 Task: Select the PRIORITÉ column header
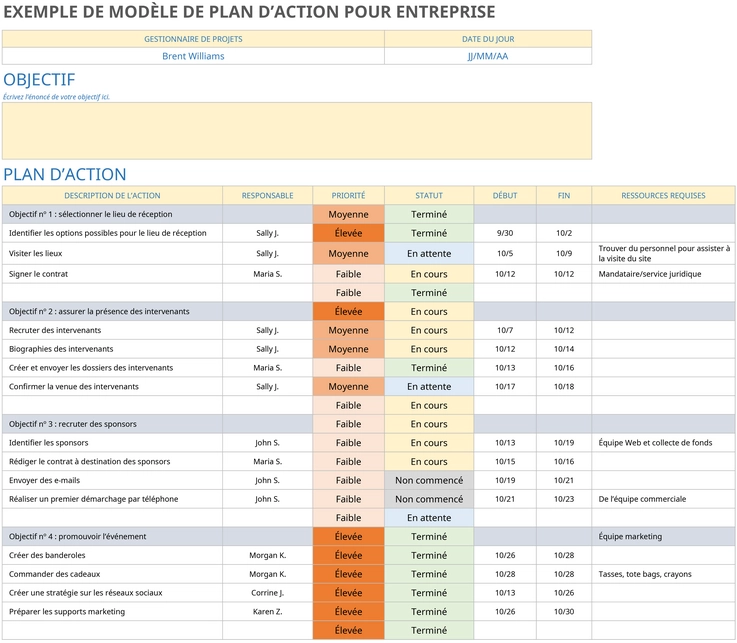[348, 196]
